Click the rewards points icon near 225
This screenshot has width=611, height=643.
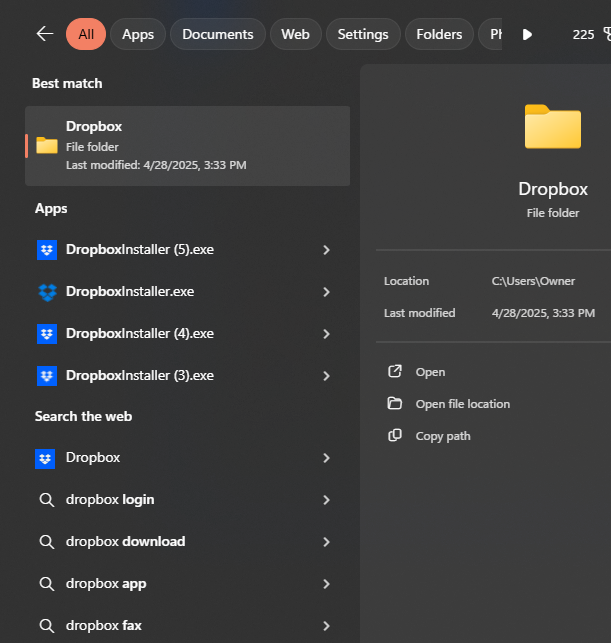point(606,34)
